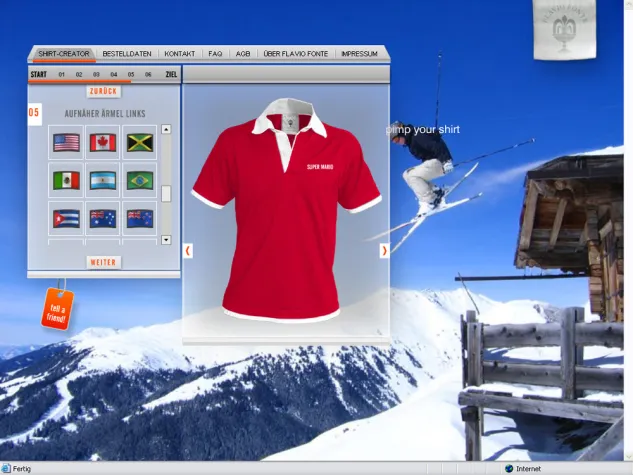Viewport: 633px width, 475px height.
Task: Open the Impressum tab
Action: 359,53
